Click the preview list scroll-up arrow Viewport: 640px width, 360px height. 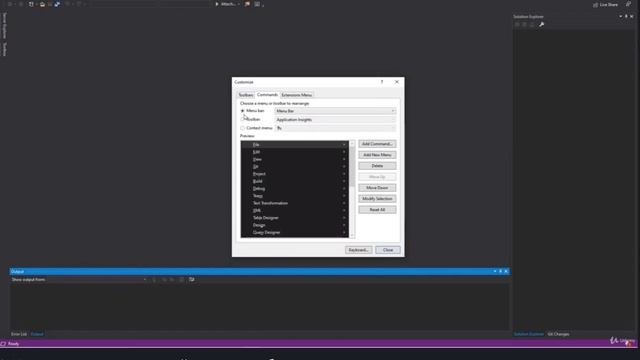352,144
